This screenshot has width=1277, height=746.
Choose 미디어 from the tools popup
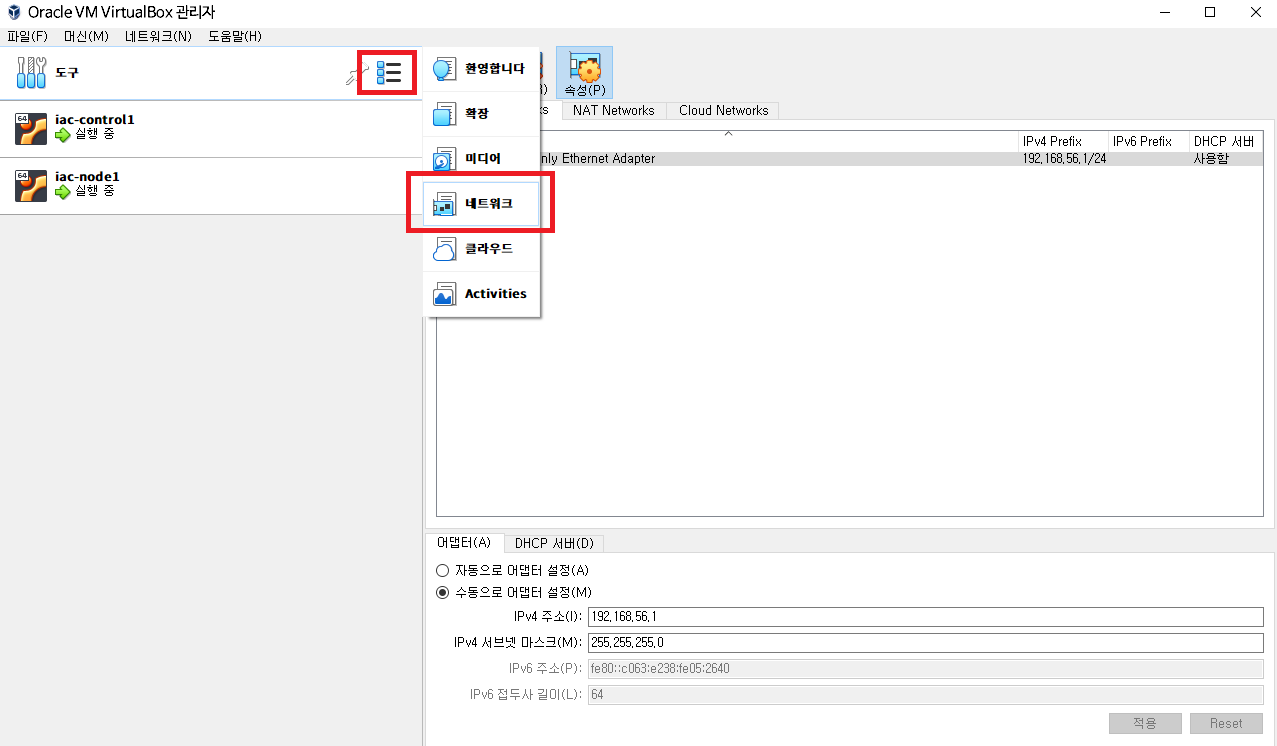(x=482, y=160)
